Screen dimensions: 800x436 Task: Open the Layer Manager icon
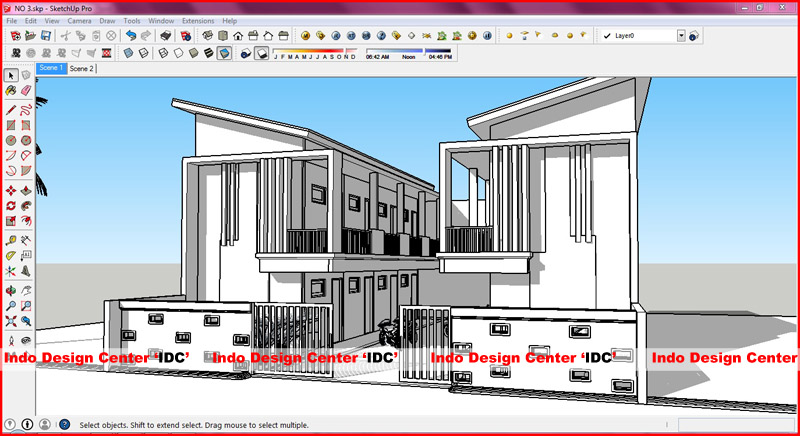click(x=694, y=36)
